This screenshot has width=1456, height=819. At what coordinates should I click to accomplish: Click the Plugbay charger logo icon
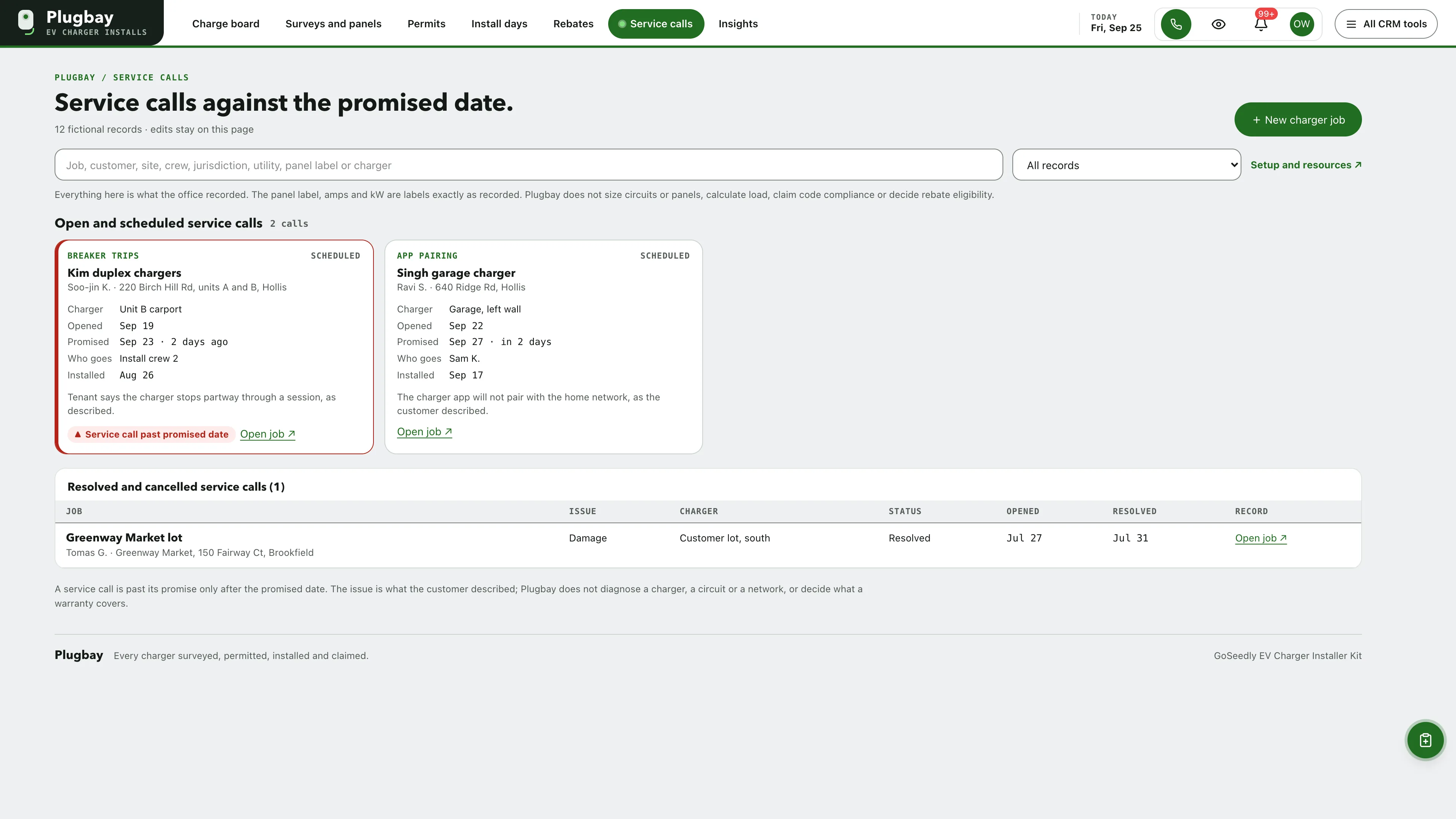point(26,23)
